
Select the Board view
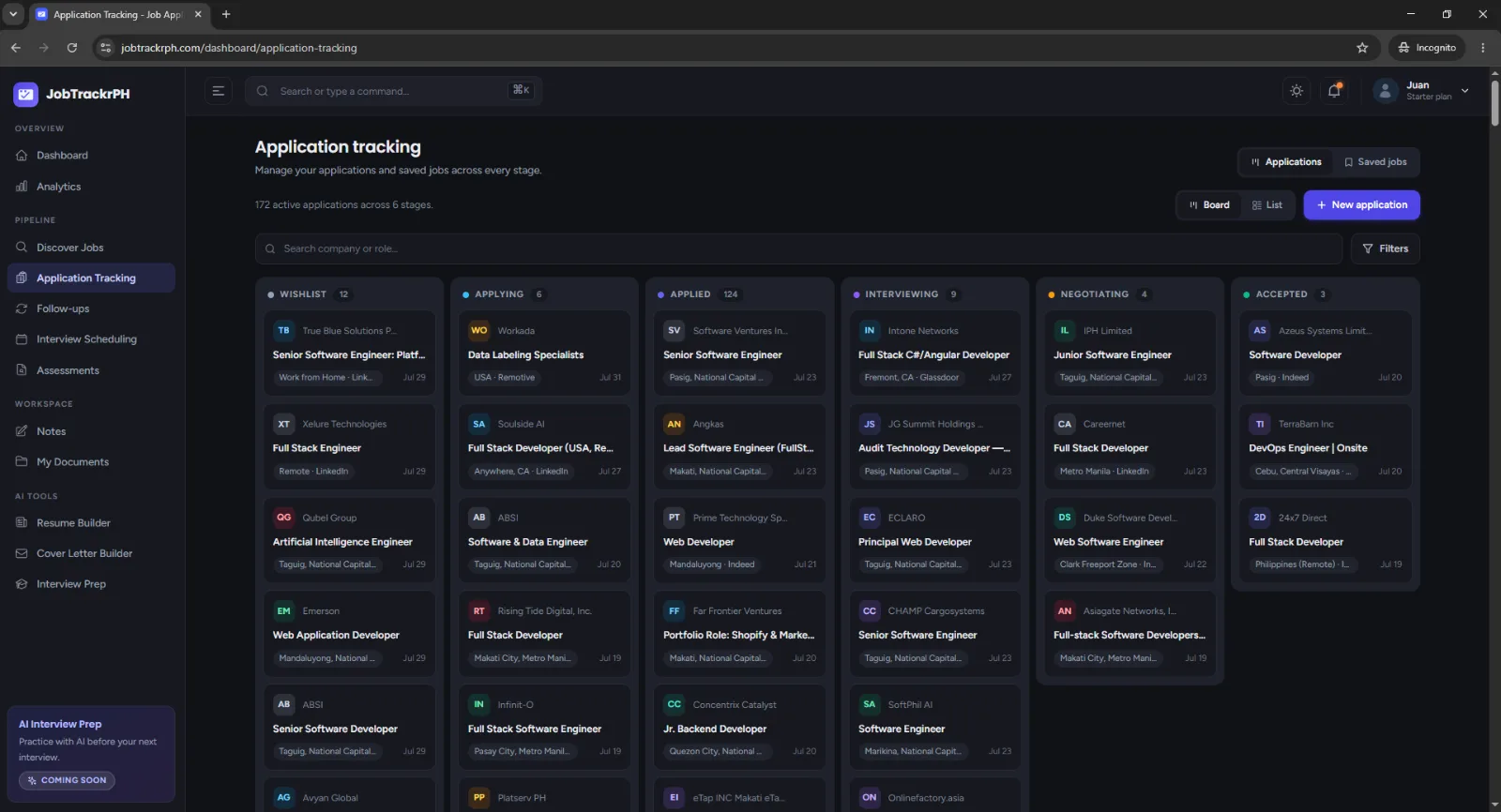point(1209,205)
